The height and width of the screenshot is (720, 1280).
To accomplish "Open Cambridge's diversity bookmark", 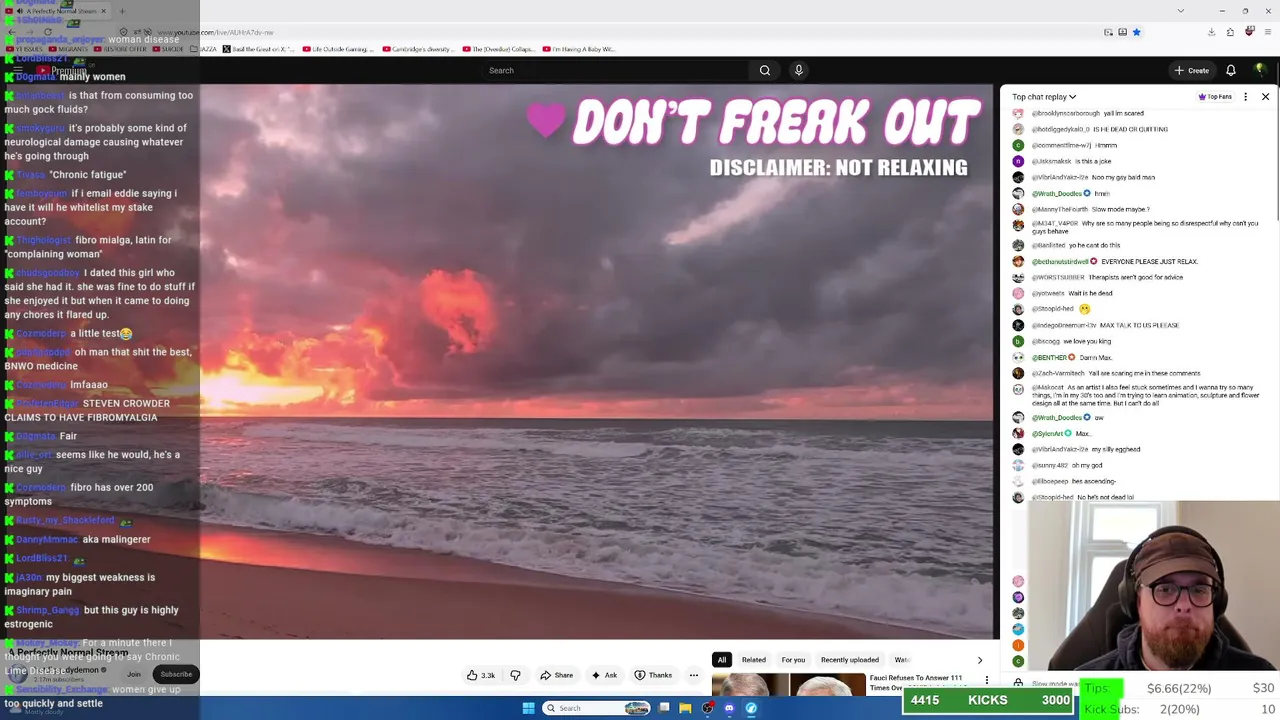I will click(421, 49).
